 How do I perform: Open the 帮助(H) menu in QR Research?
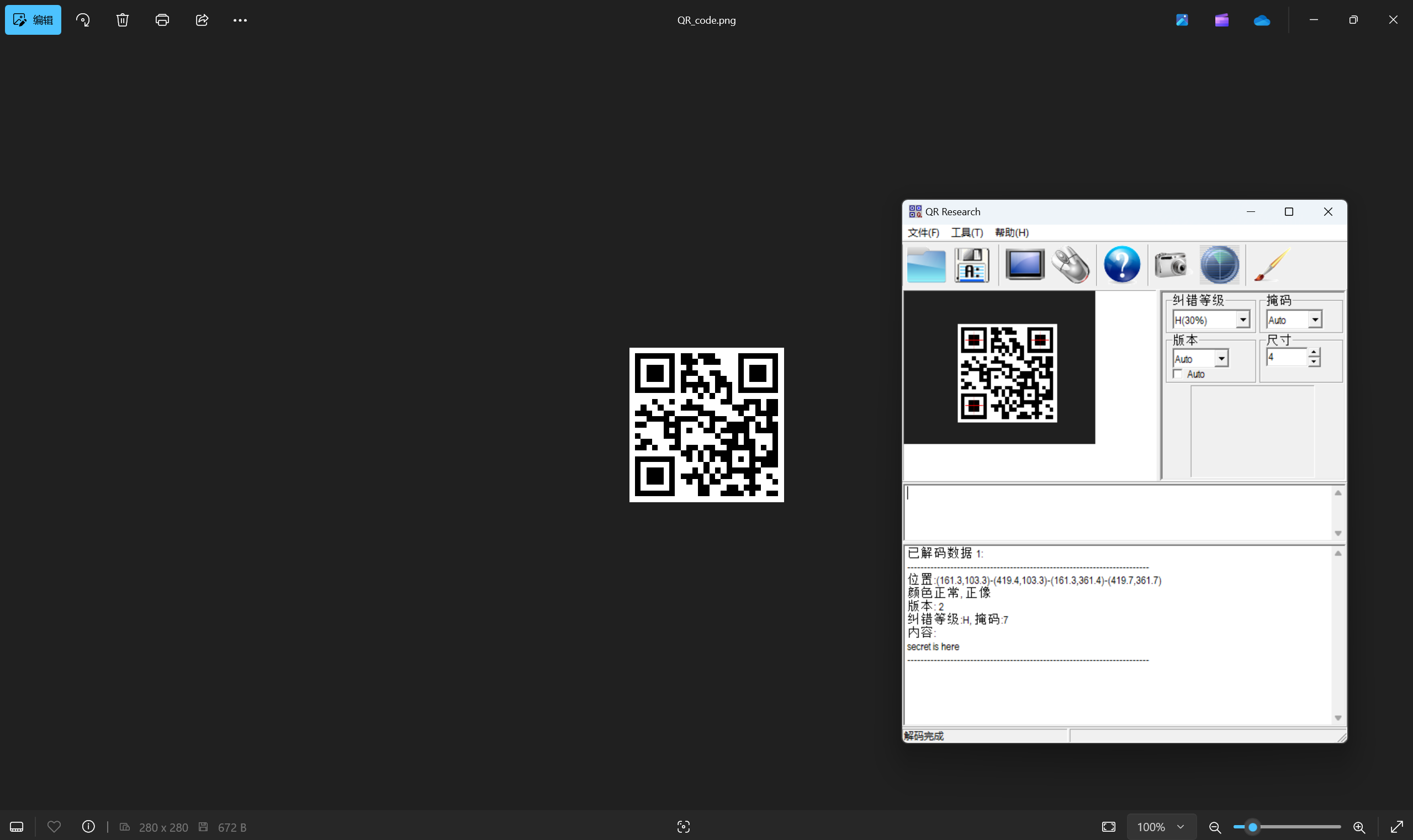(1012, 233)
